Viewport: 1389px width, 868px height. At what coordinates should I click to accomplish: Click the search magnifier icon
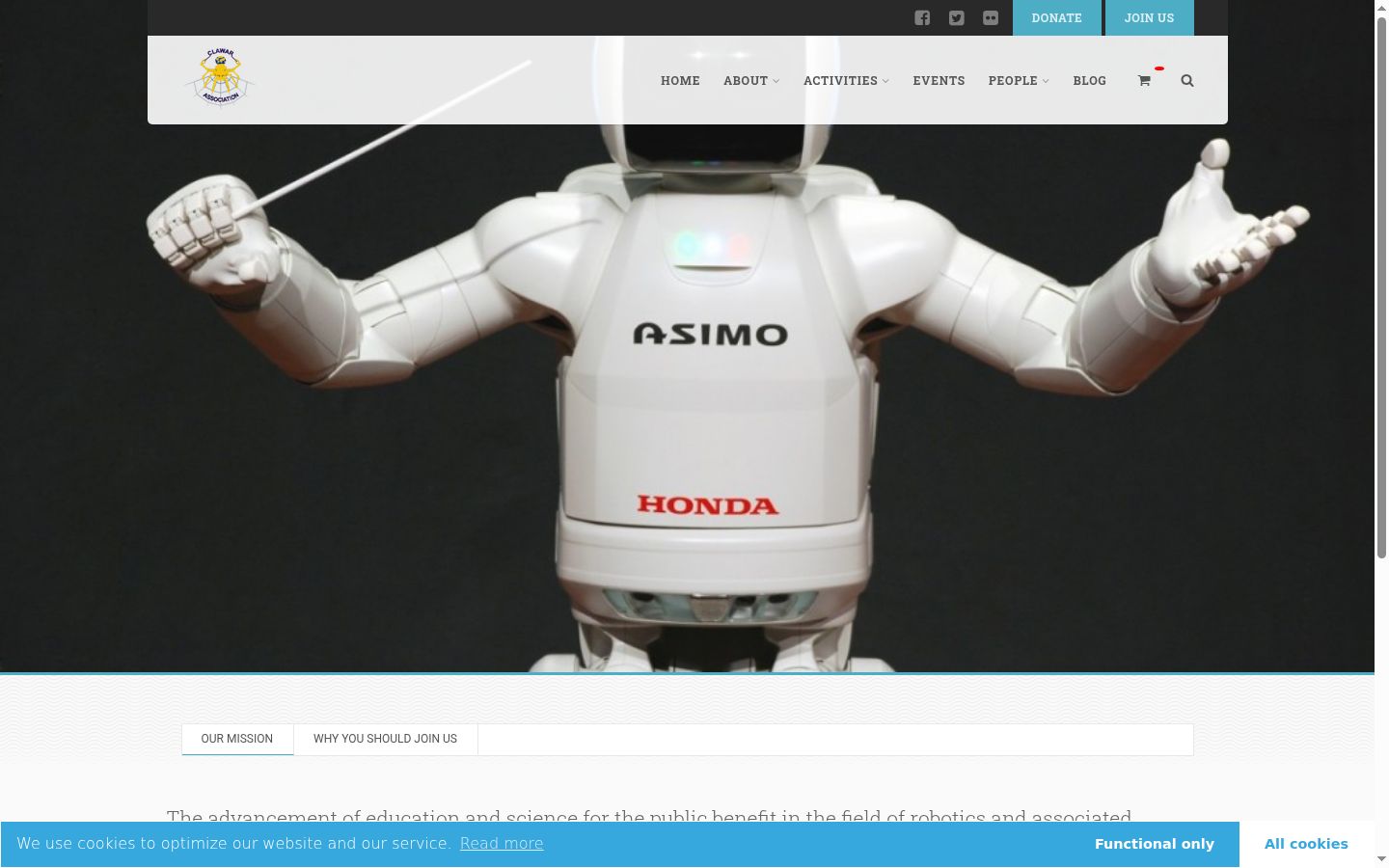[1187, 80]
